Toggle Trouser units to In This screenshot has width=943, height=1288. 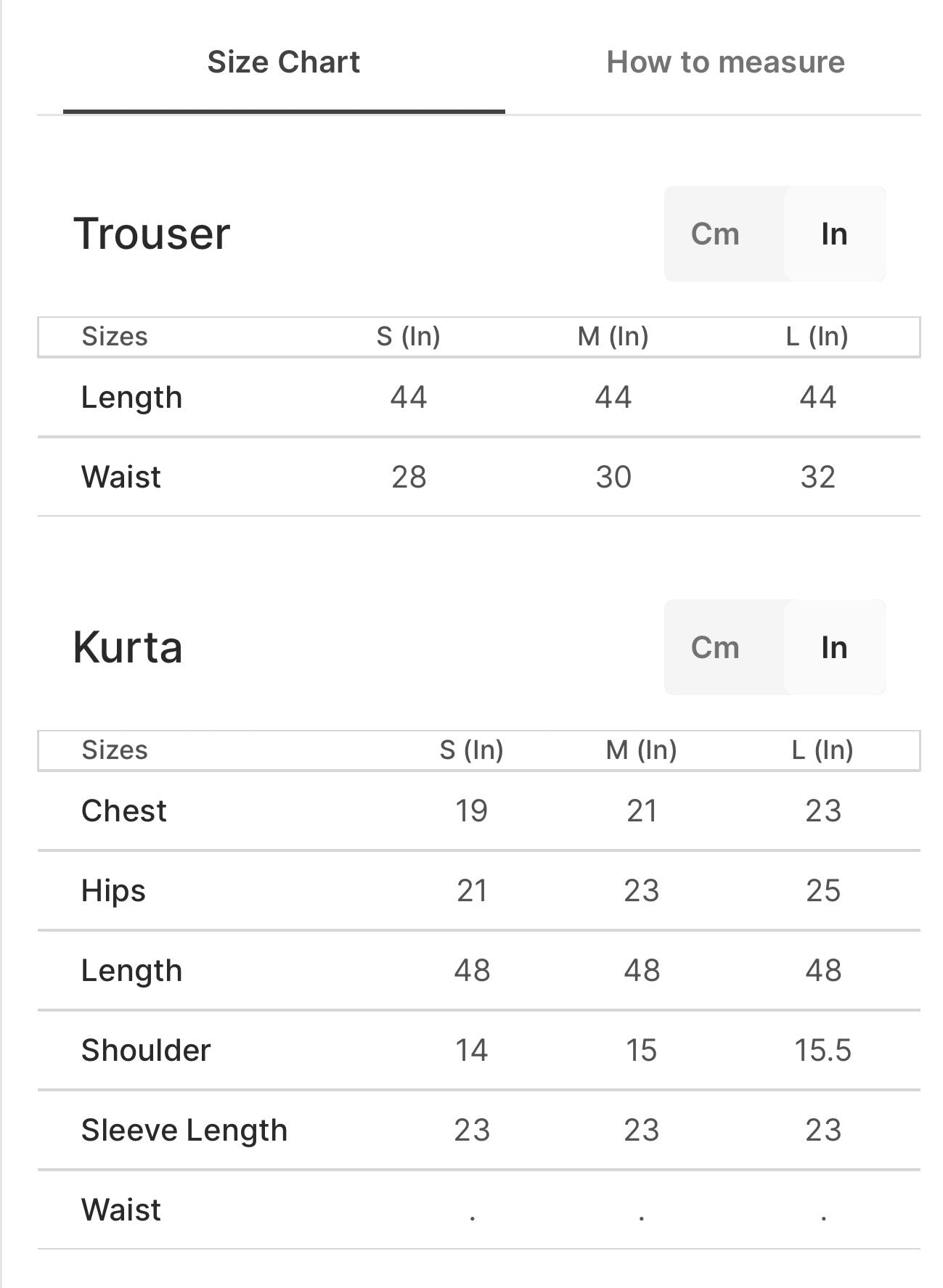pyautogui.click(x=835, y=234)
